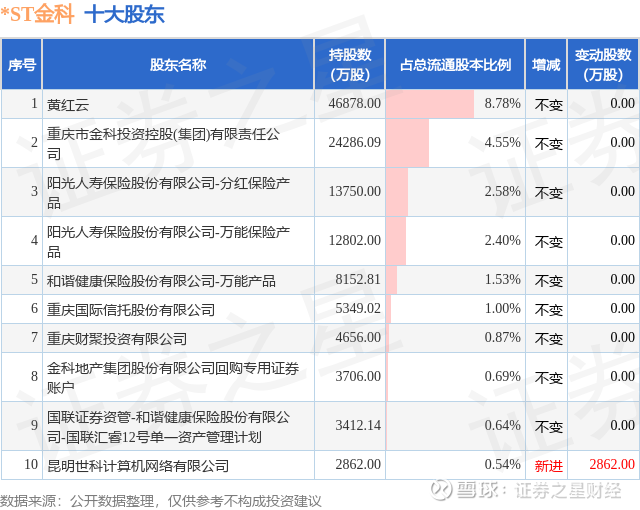
Task: Select 重庆市金科投资控股(集团)有限责任公司 row name
Action: (x=163, y=143)
